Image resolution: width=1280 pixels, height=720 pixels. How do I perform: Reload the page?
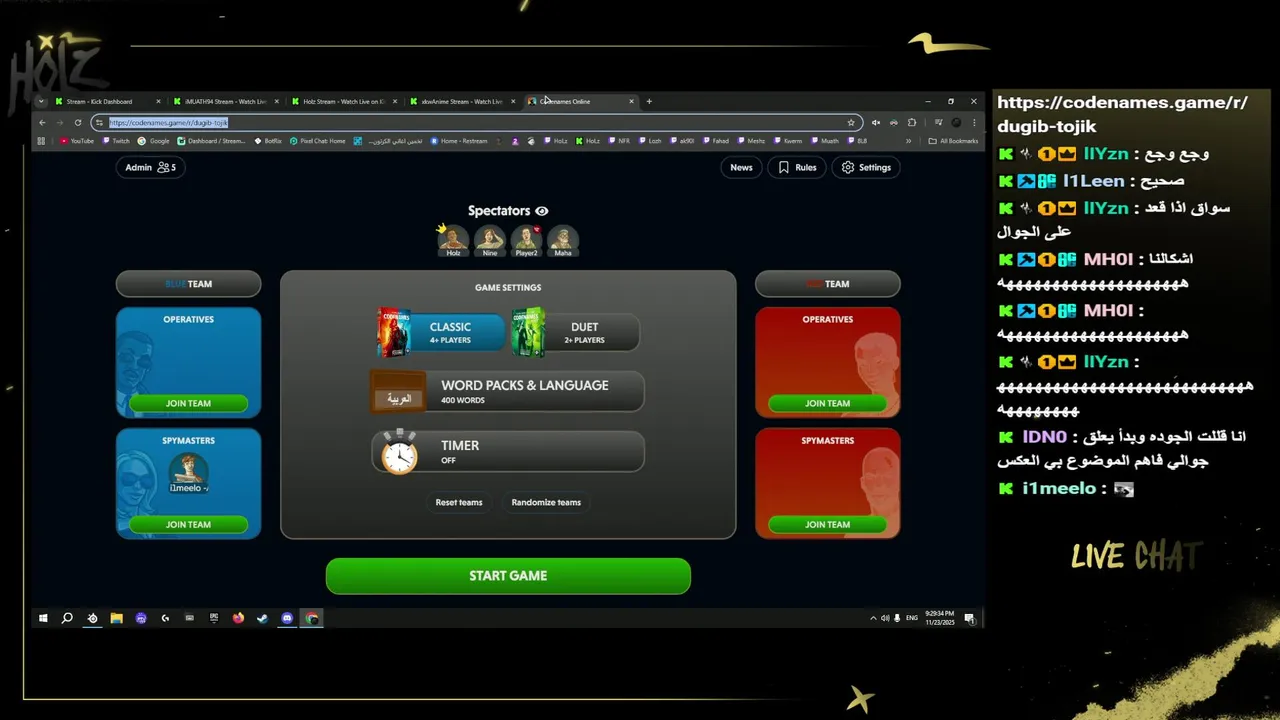[x=77, y=122]
